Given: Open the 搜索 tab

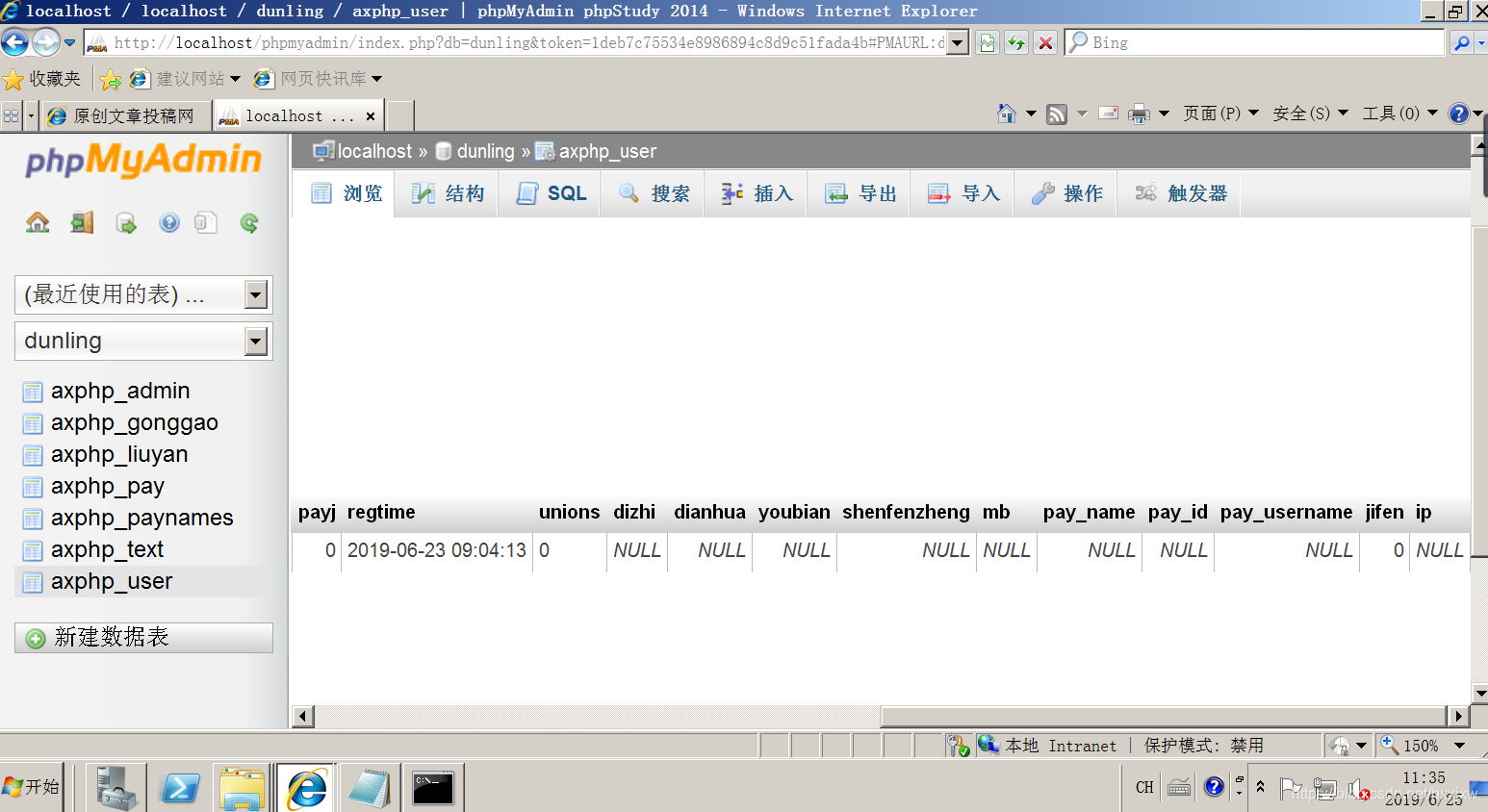Looking at the screenshot, I should click(x=653, y=193).
